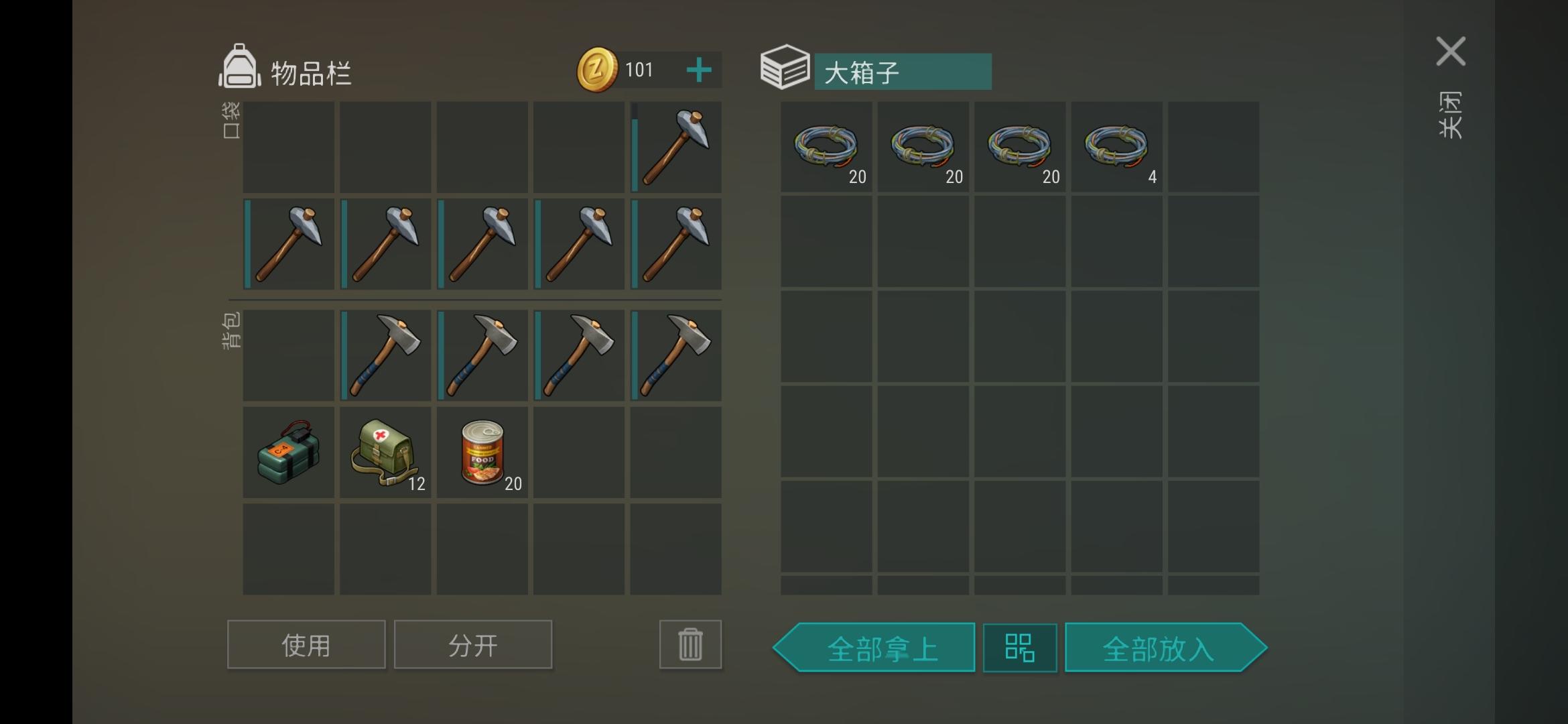Select the first aid kit stack
This screenshot has height=724, width=1568.
pos(385,452)
